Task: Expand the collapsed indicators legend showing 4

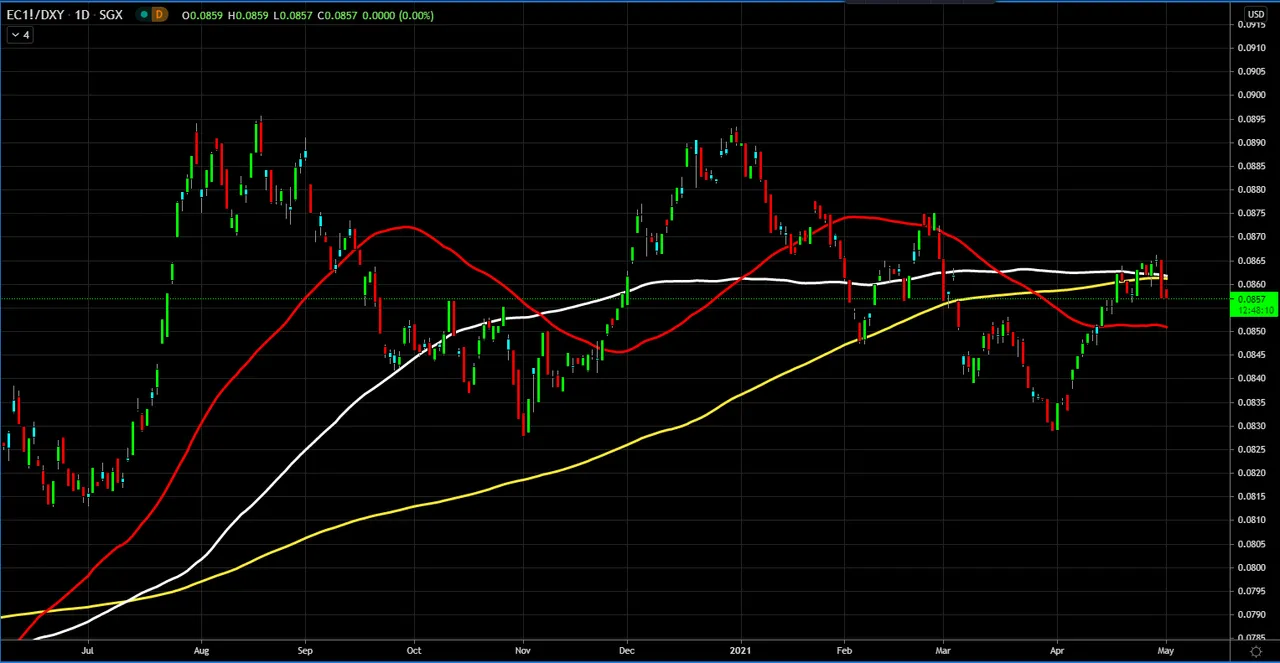Action: click(x=20, y=35)
